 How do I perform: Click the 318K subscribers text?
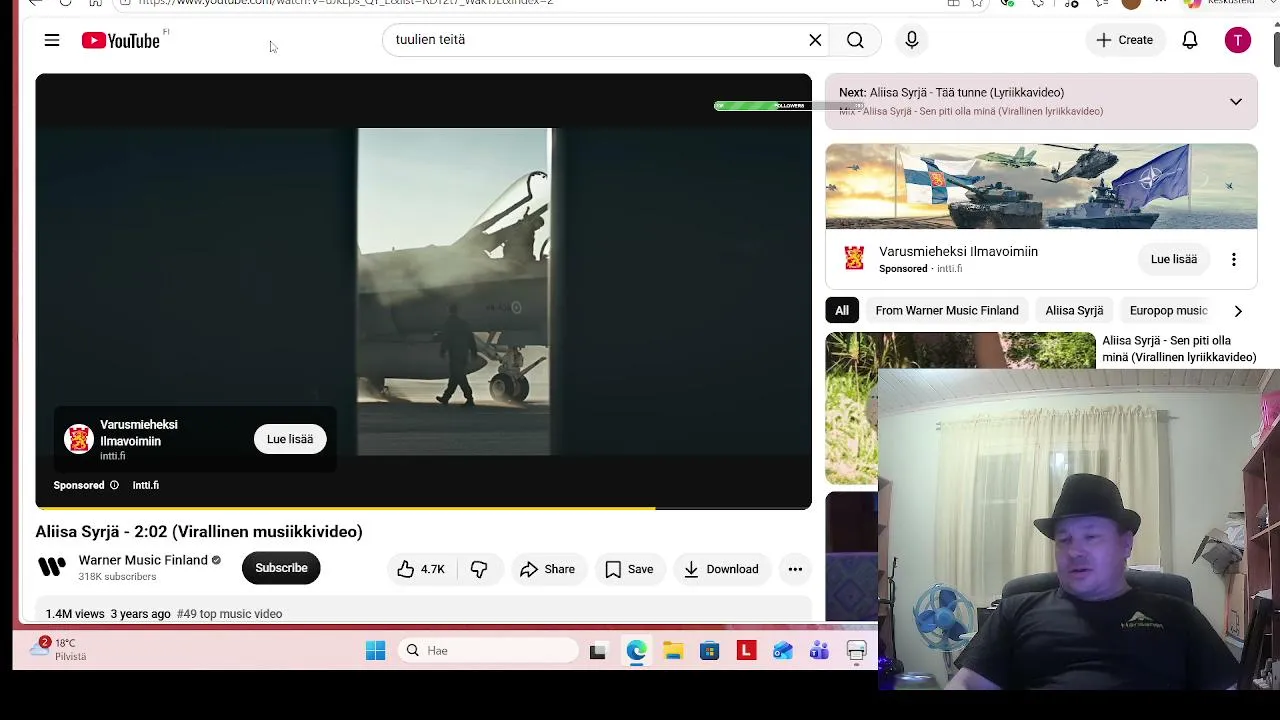point(117,577)
